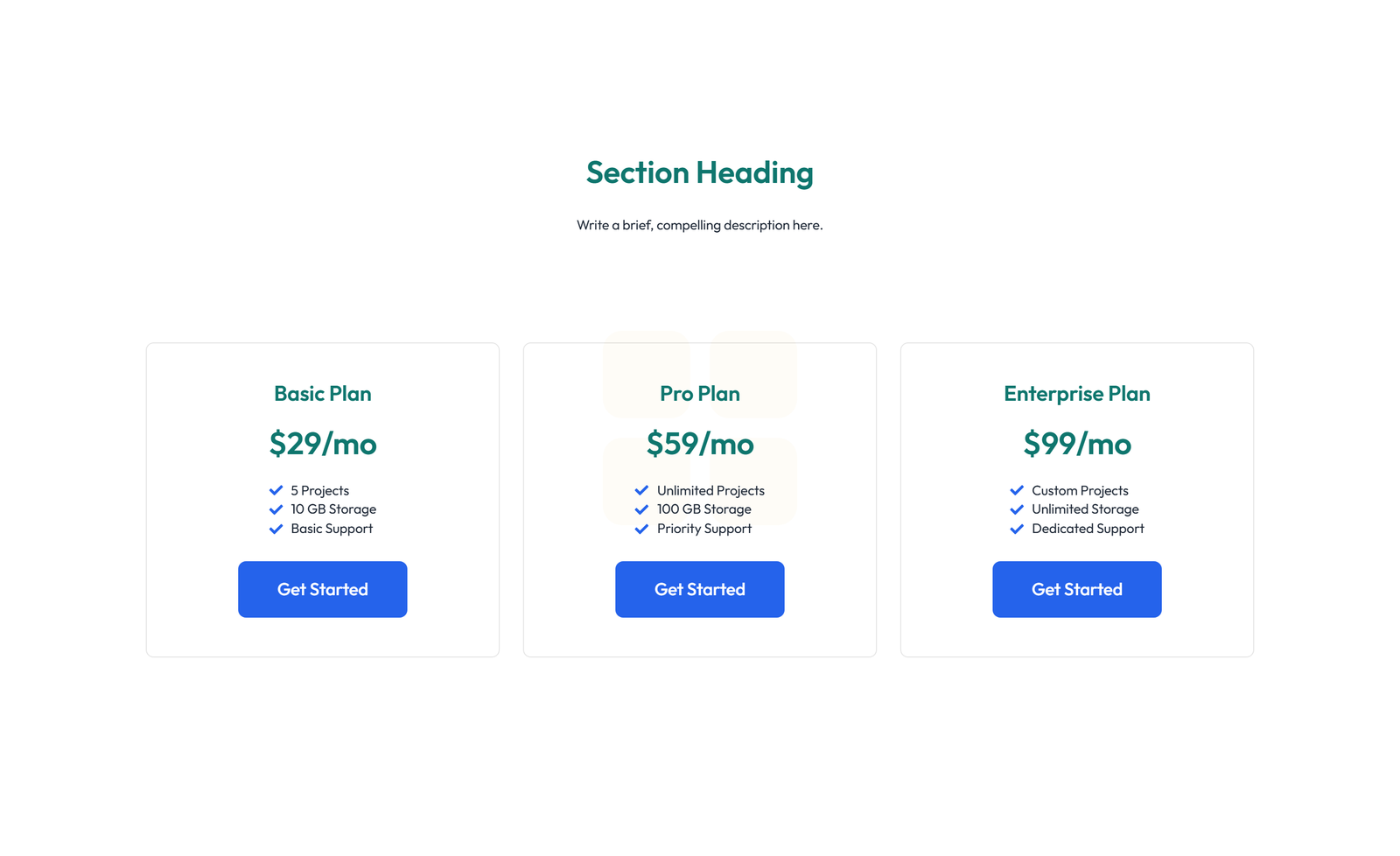Click the Section Heading title
Image resolution: width=1400 pixels, height=856 pixels.
pyautogui.click(x=699, y=172)
